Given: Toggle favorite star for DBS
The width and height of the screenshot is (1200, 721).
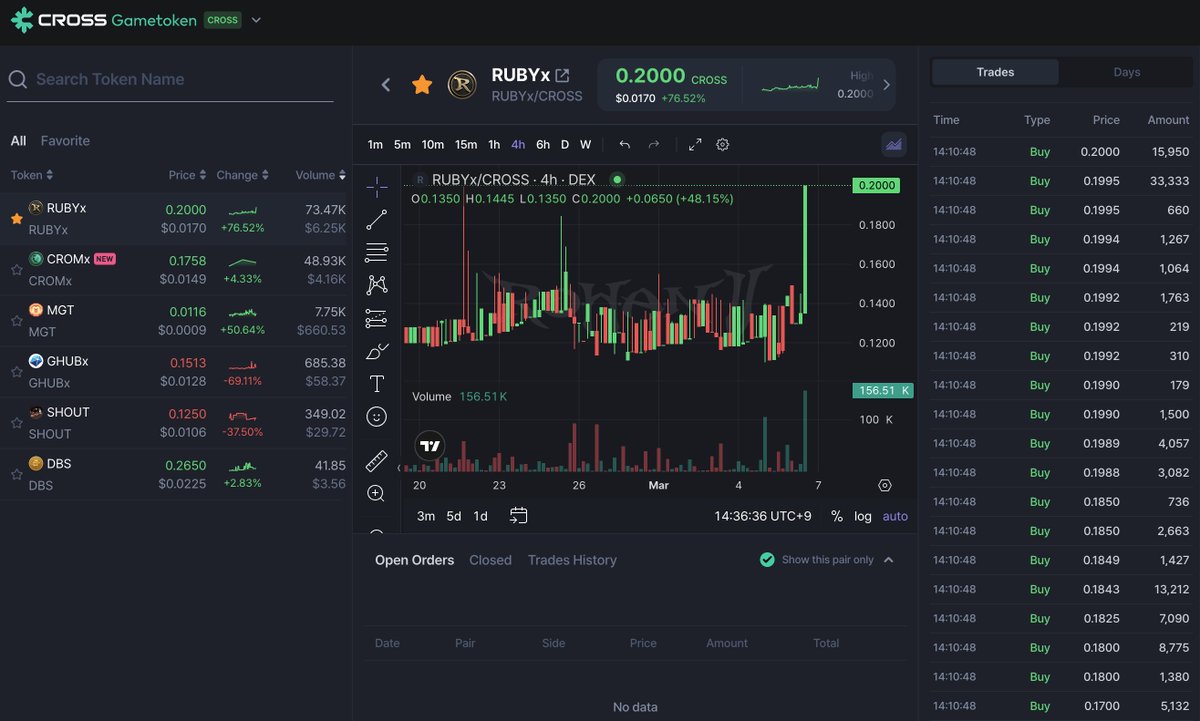Looking at the screenshot, I should click(x=16, y=474).
